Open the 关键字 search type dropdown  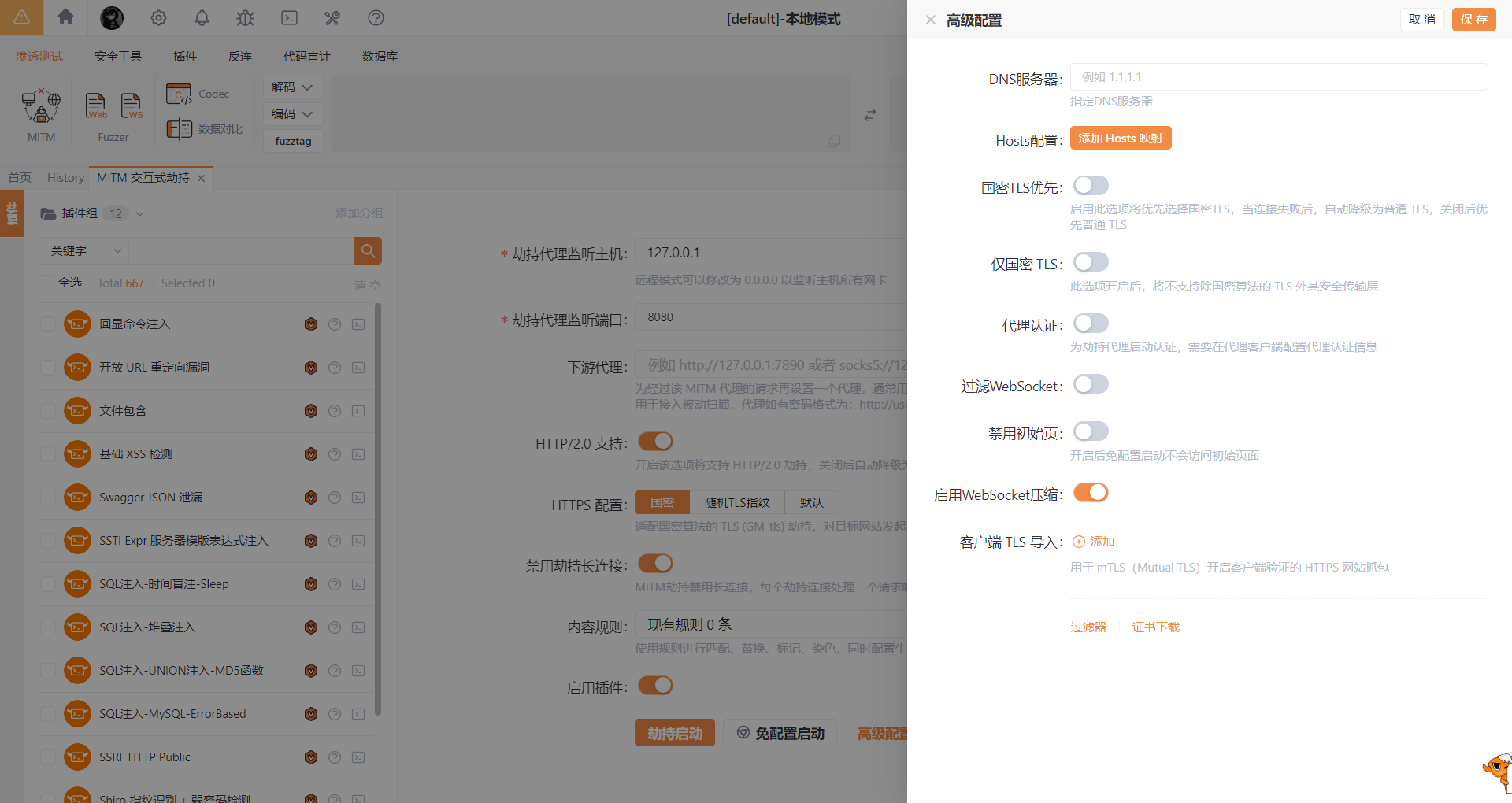84,250
